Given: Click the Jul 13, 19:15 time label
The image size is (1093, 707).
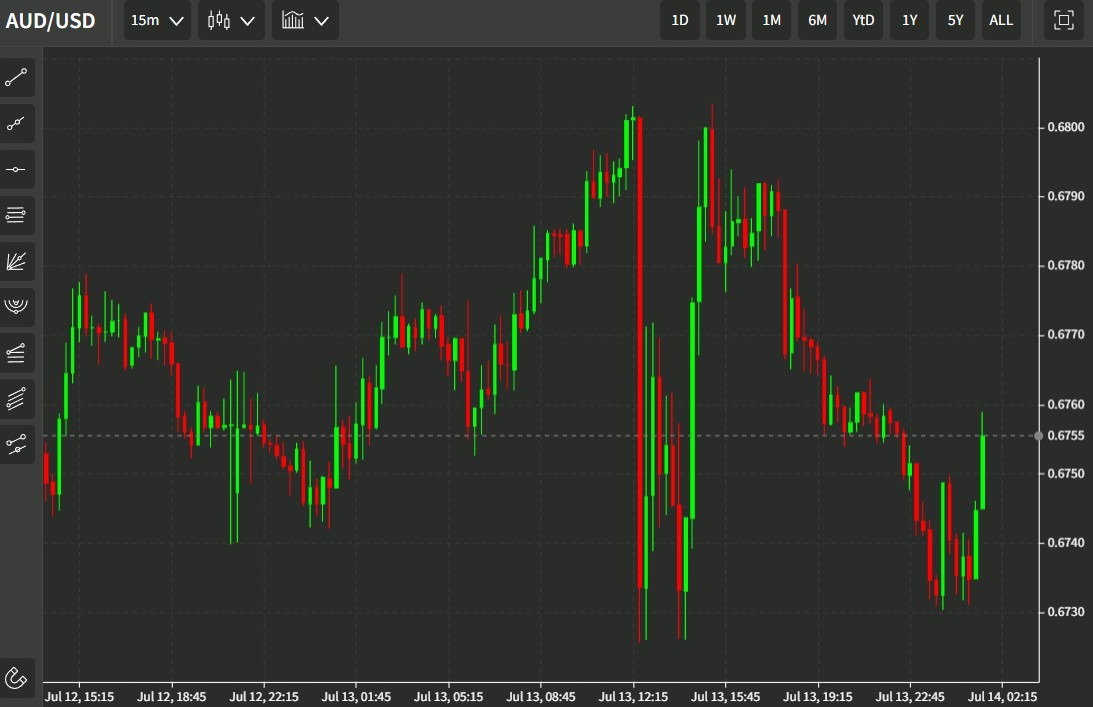Looking at the screenshot, I should tap(818, 697).
